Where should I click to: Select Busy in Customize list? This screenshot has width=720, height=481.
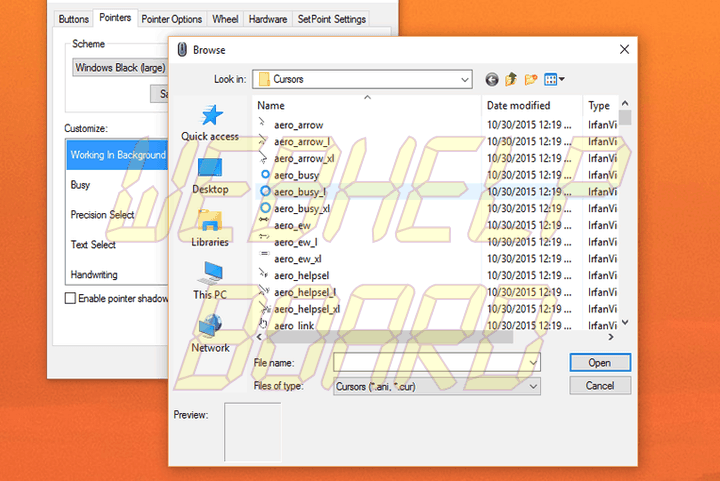118,185
